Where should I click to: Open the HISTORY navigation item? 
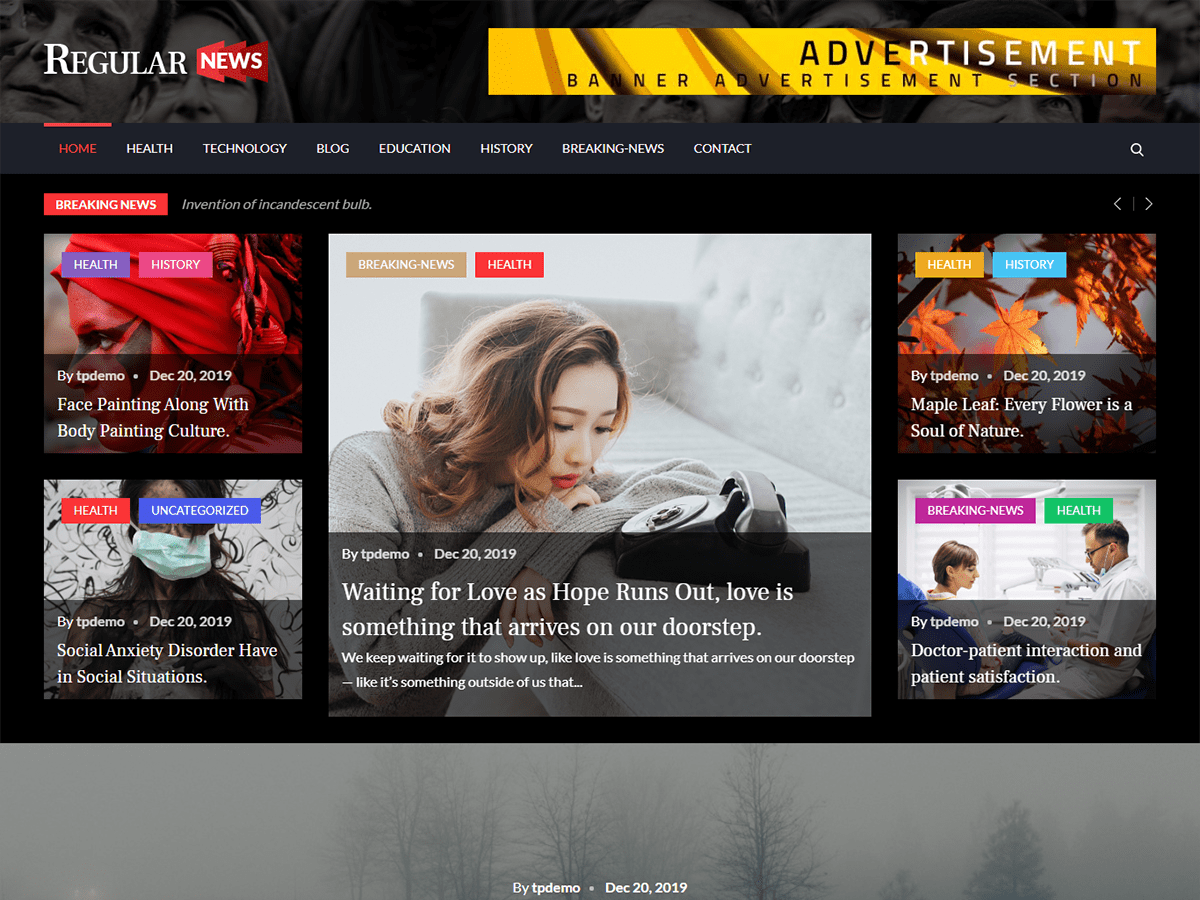click(506, 148)
